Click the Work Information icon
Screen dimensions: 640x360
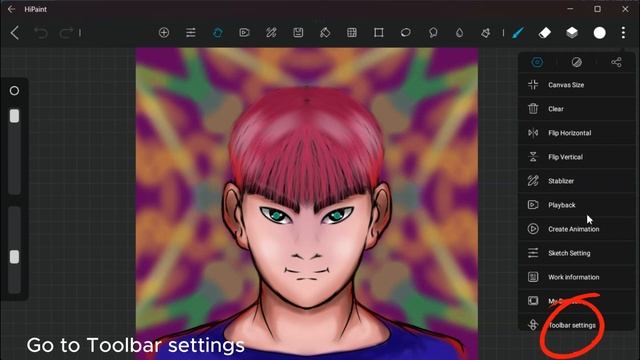[x=533, y=277]
